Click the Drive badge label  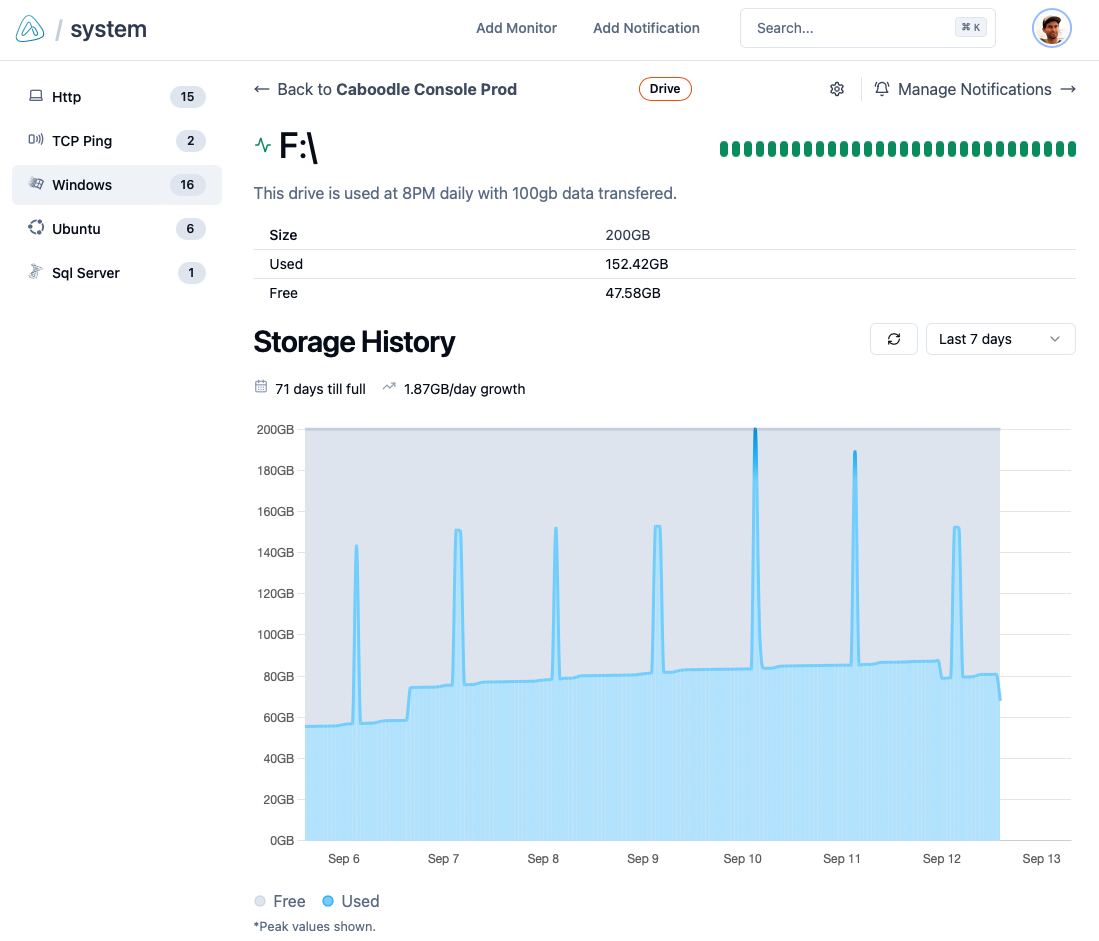coord(665,89)
